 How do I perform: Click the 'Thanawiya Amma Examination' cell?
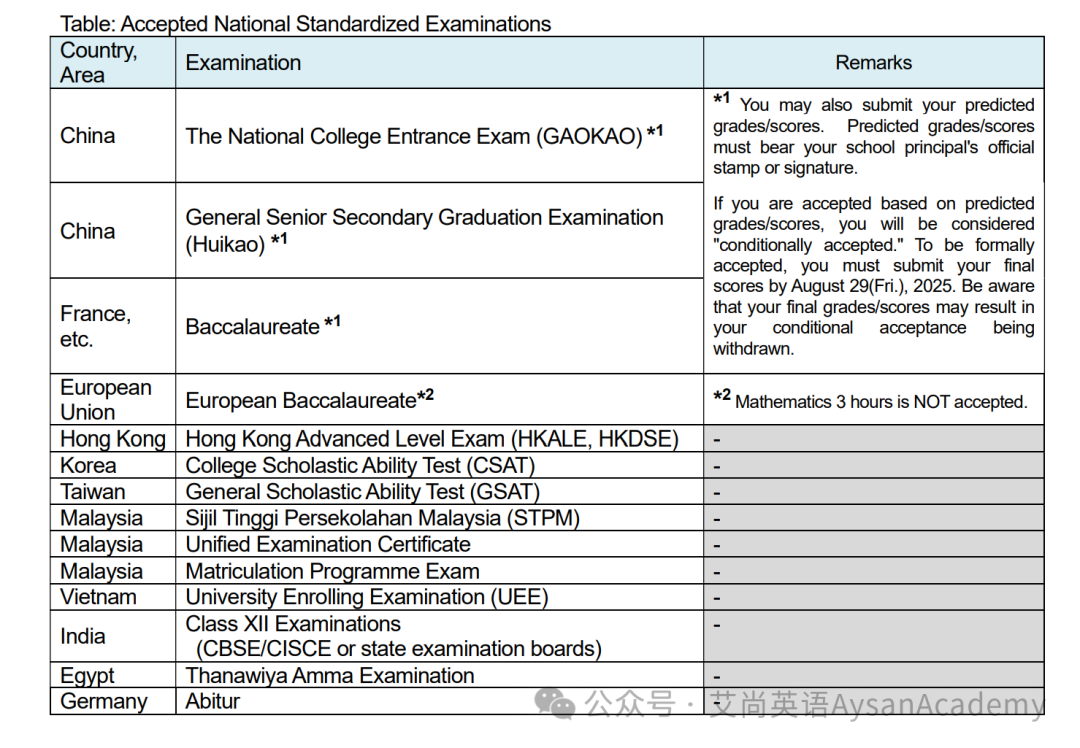tap(439, 675)
